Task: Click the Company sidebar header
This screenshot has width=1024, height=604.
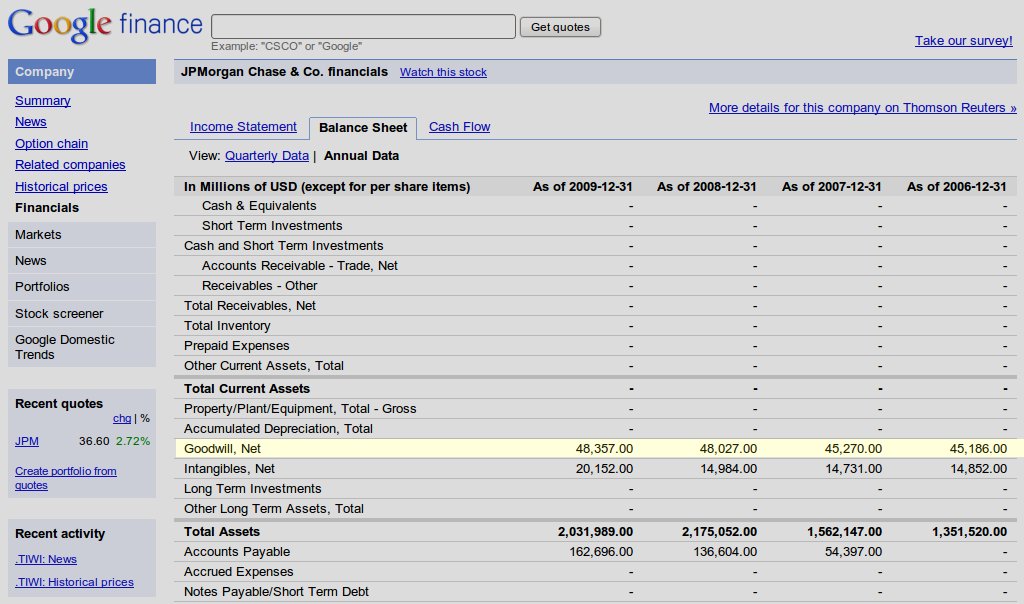Action: pos(82,72)
